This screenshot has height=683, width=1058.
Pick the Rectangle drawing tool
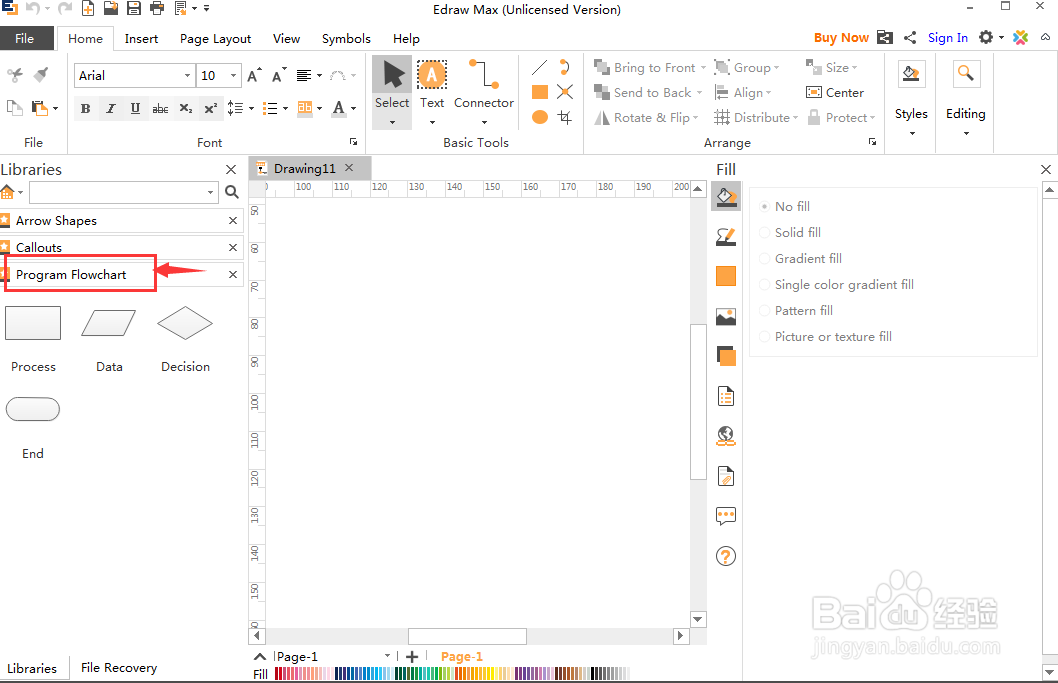pos(540,92)
